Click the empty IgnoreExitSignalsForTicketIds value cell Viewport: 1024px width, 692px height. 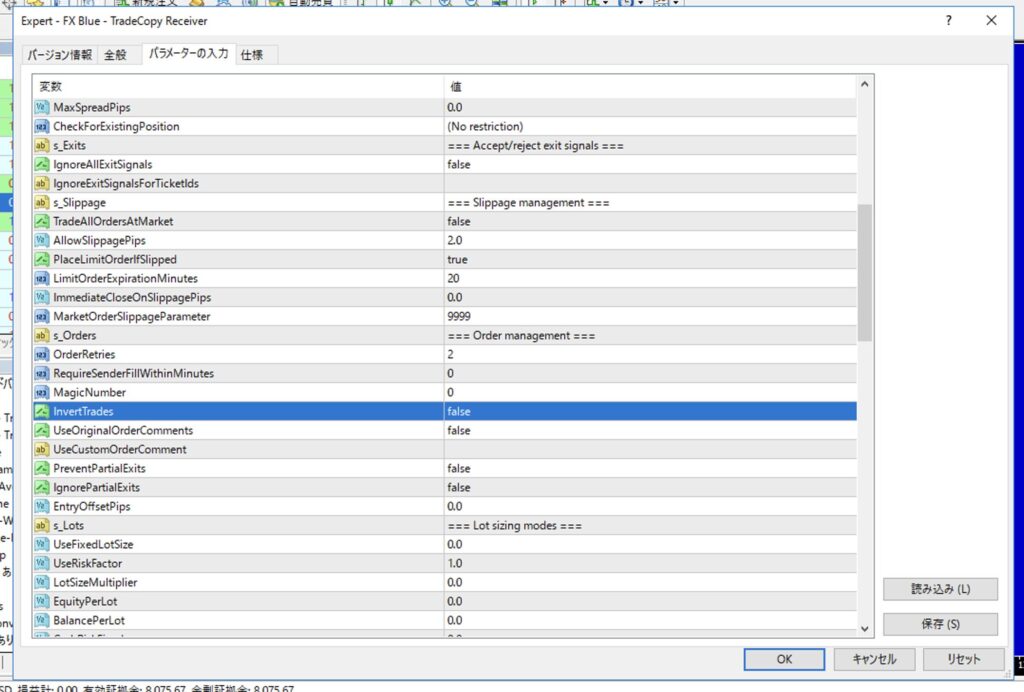(x=650, y=183)
